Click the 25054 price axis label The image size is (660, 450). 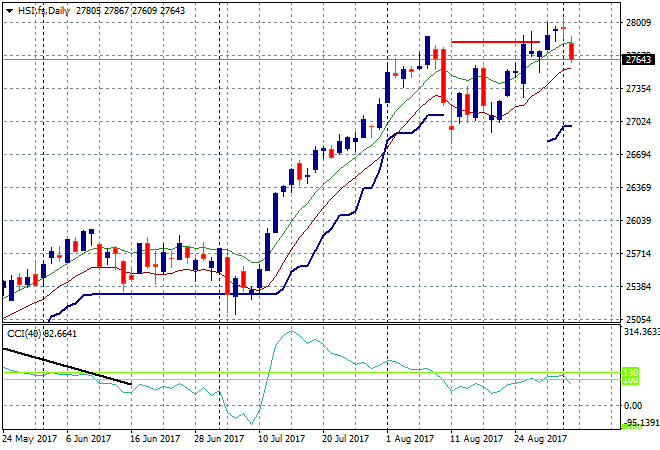(x=638, y=319)
